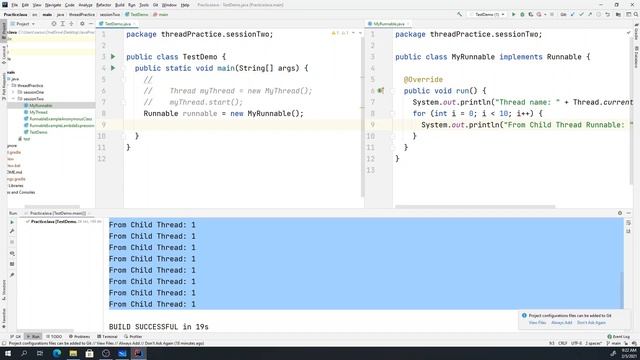Run the main method gutter arrow
The image size is (640, 360).
(113, 68)
